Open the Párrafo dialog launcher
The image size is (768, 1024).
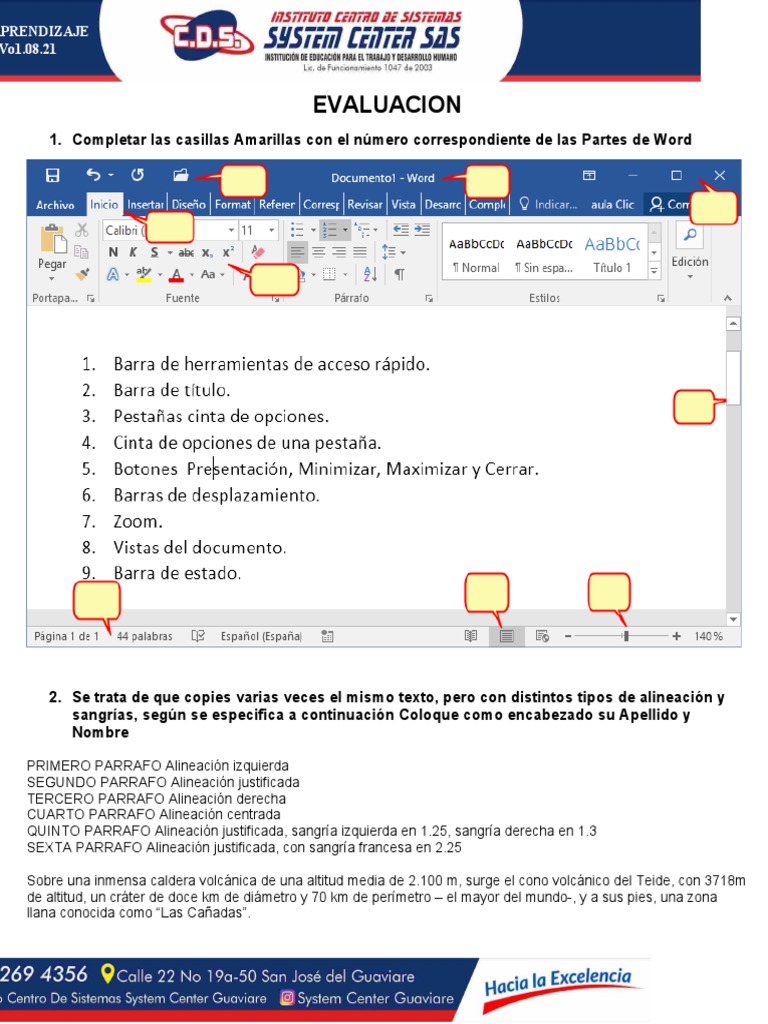tap(429, 298)
